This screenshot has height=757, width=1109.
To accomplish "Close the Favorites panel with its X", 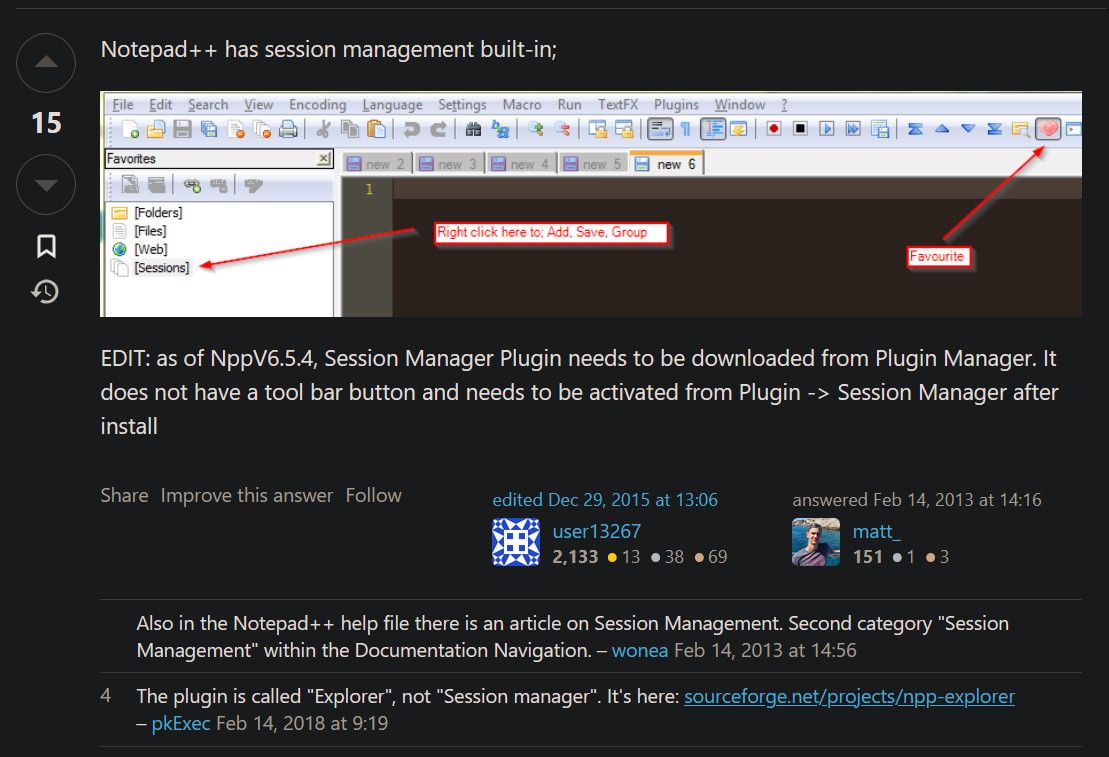I will (323, 158).
